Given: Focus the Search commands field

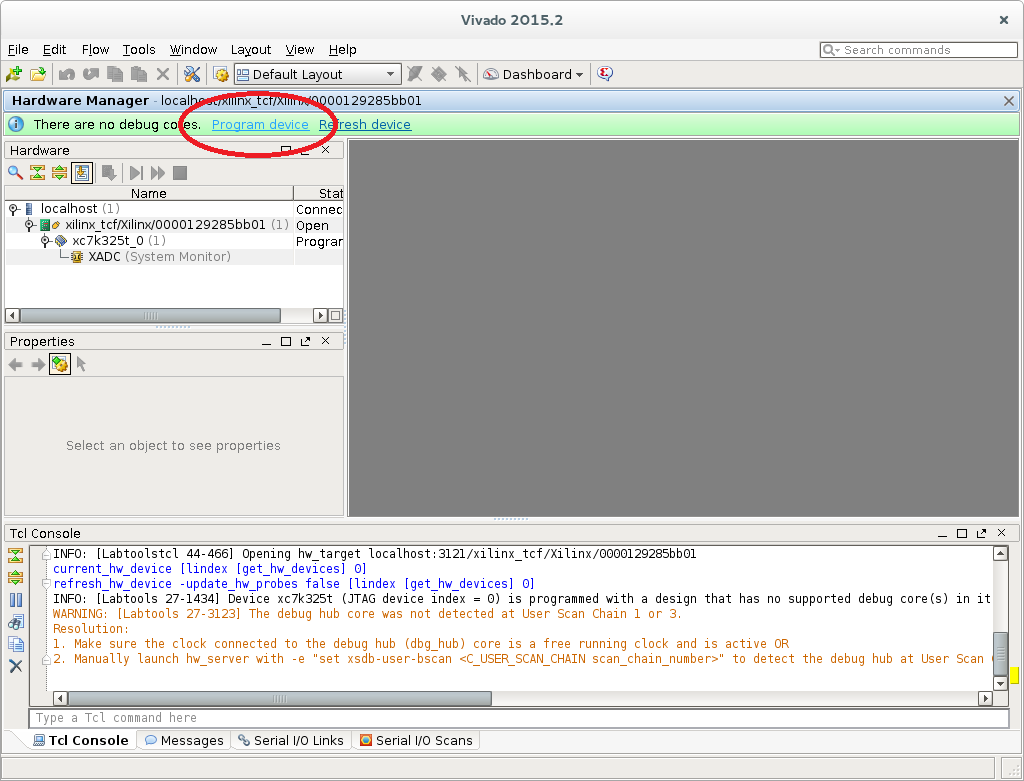Looking at the screenshot, I should click(x=918, y=50).
